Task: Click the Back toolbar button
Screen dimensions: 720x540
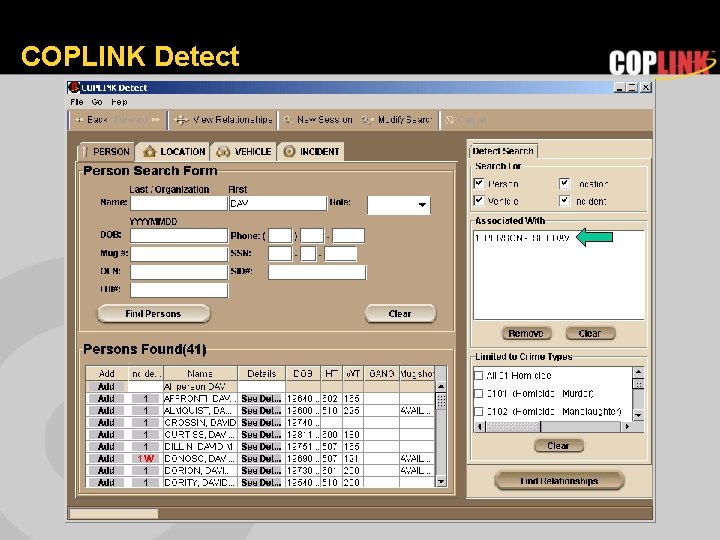Action: (92, 120)
